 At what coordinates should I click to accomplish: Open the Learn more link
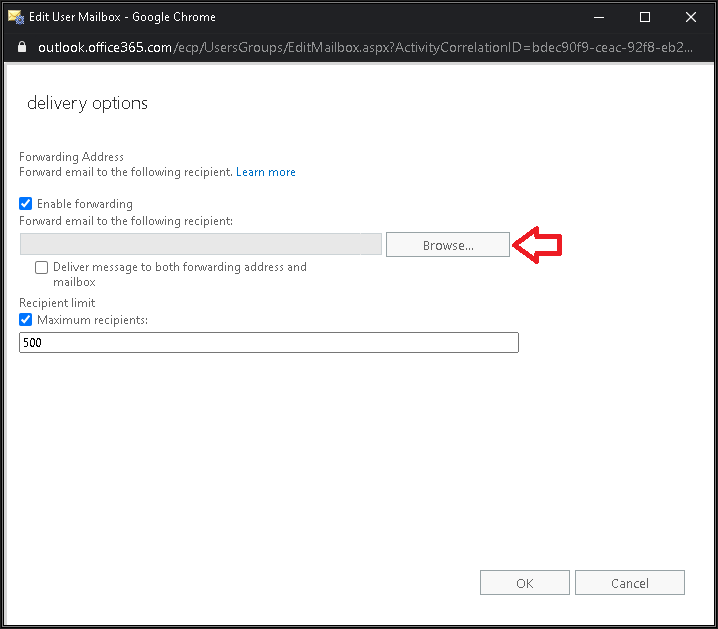click(266, 172)
